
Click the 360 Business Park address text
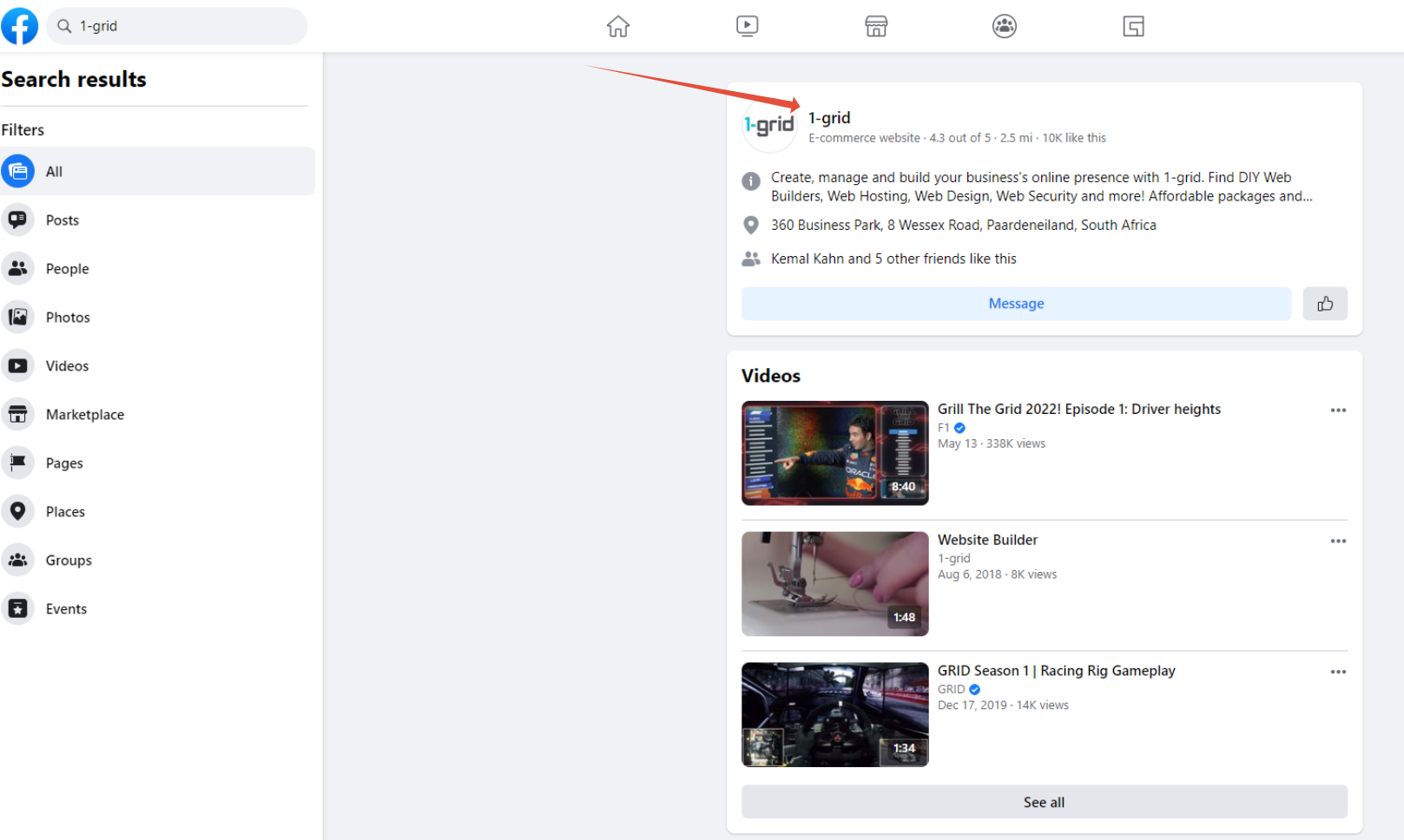pos(964,226)
